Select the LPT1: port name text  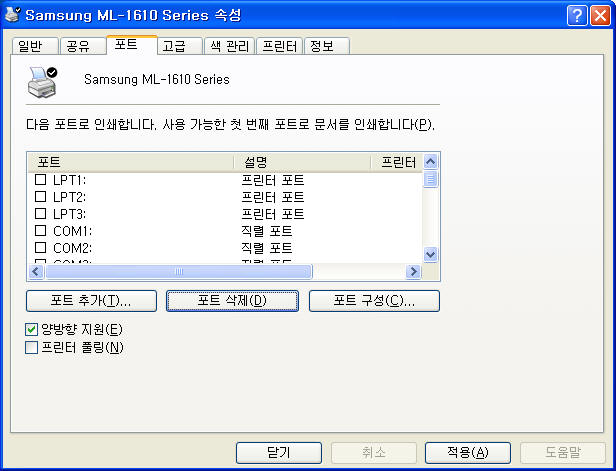[x=70, y=180]
